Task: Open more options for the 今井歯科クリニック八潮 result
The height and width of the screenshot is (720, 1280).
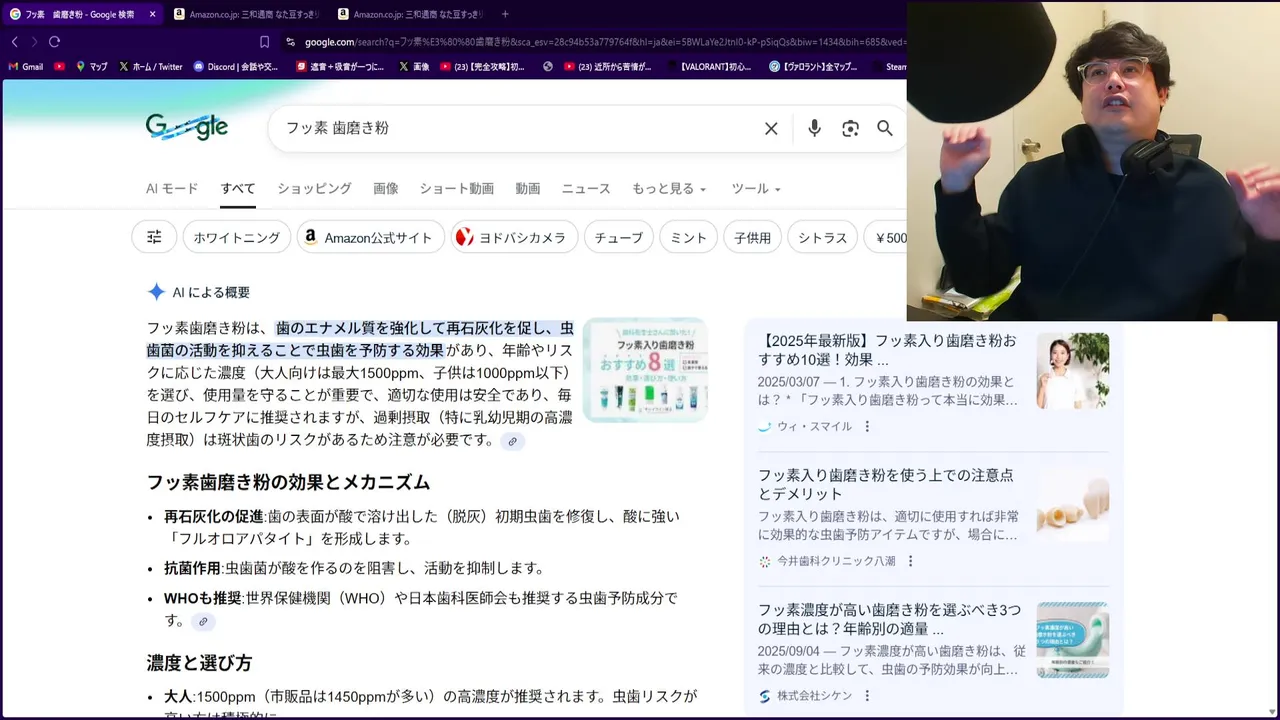Action: (x=910, y=561)
